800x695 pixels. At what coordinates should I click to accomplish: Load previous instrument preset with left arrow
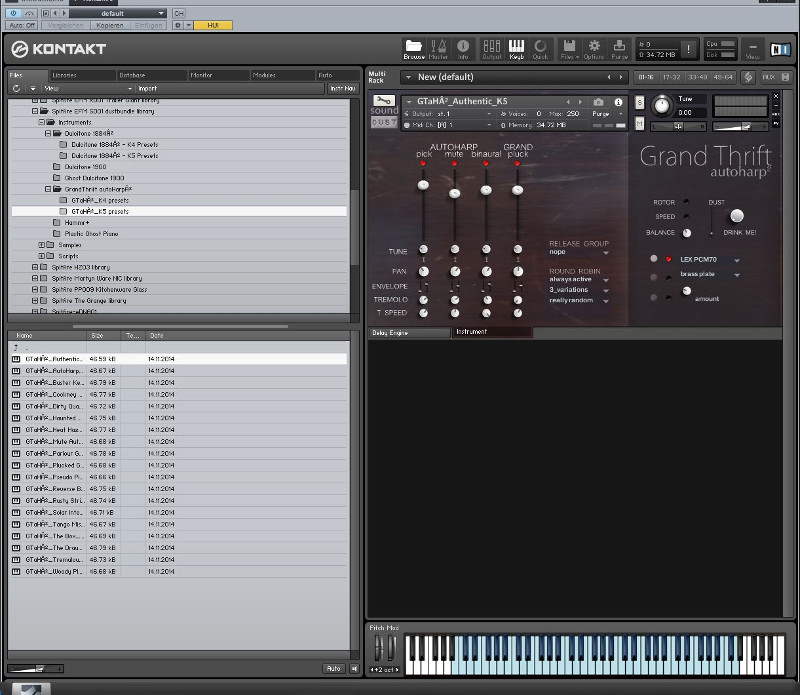pyautogui.click(x=568, y=102)
